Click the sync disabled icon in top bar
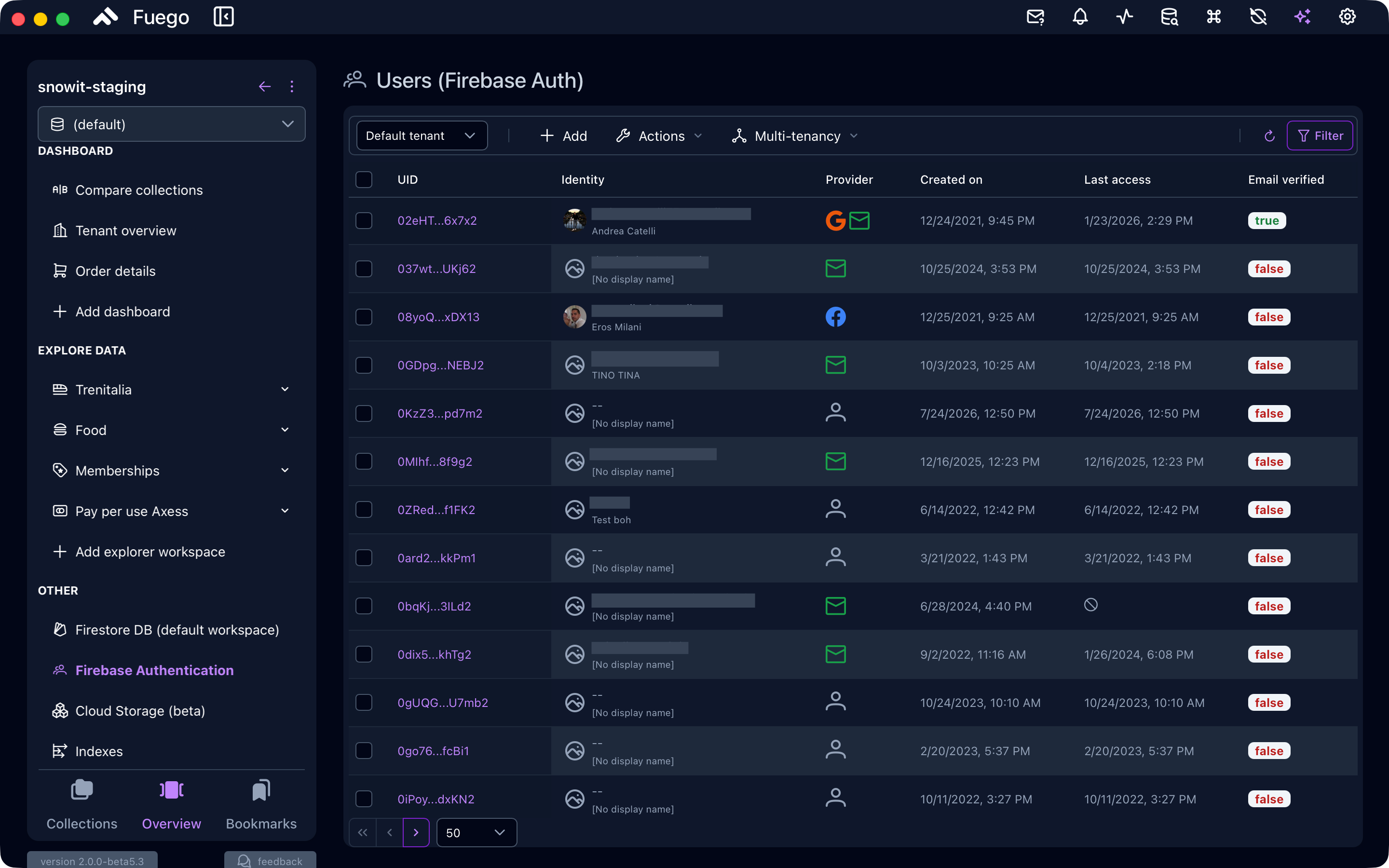 point(1258,17)
